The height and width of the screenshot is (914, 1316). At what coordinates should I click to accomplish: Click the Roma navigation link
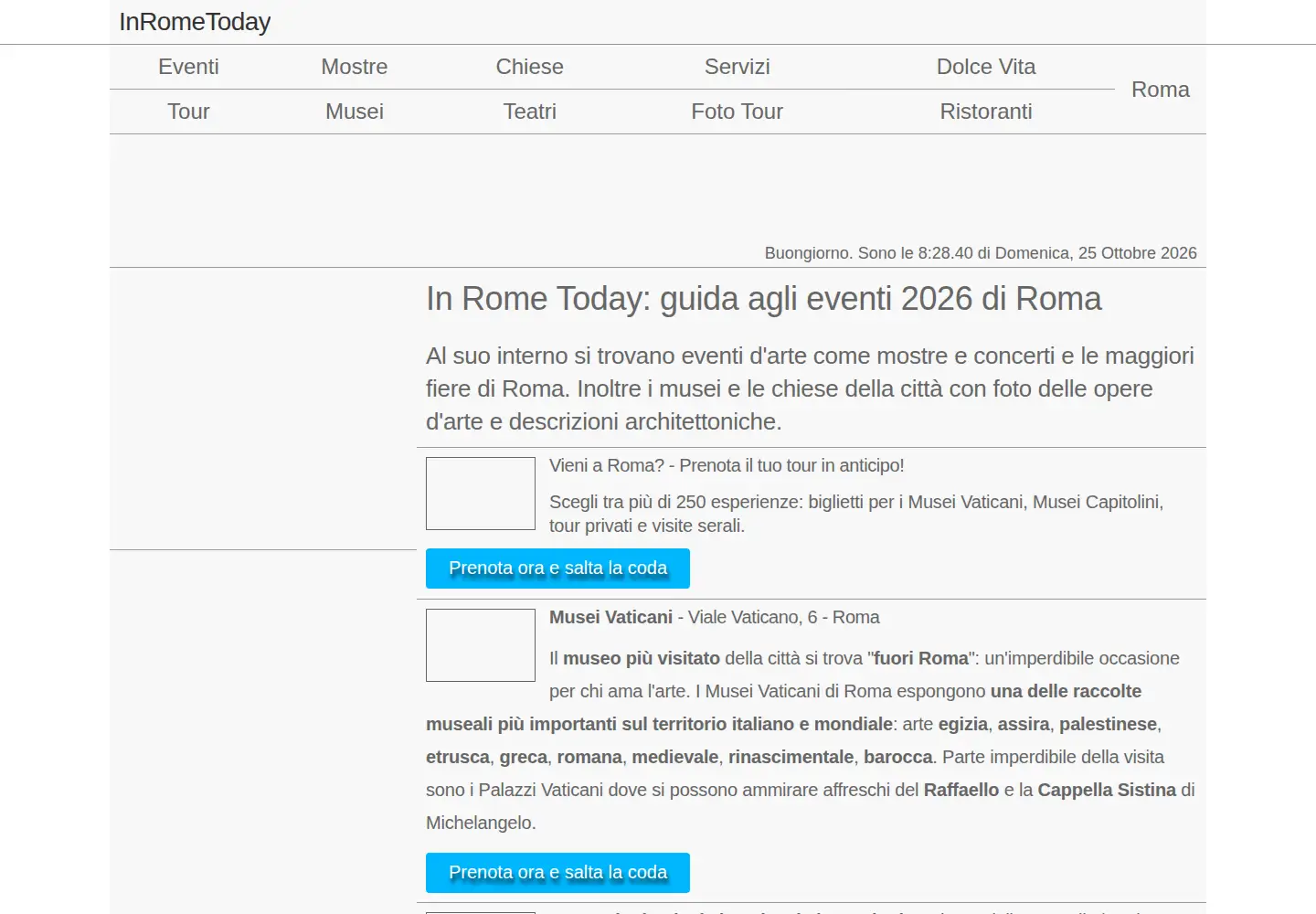click(1161, 90)
